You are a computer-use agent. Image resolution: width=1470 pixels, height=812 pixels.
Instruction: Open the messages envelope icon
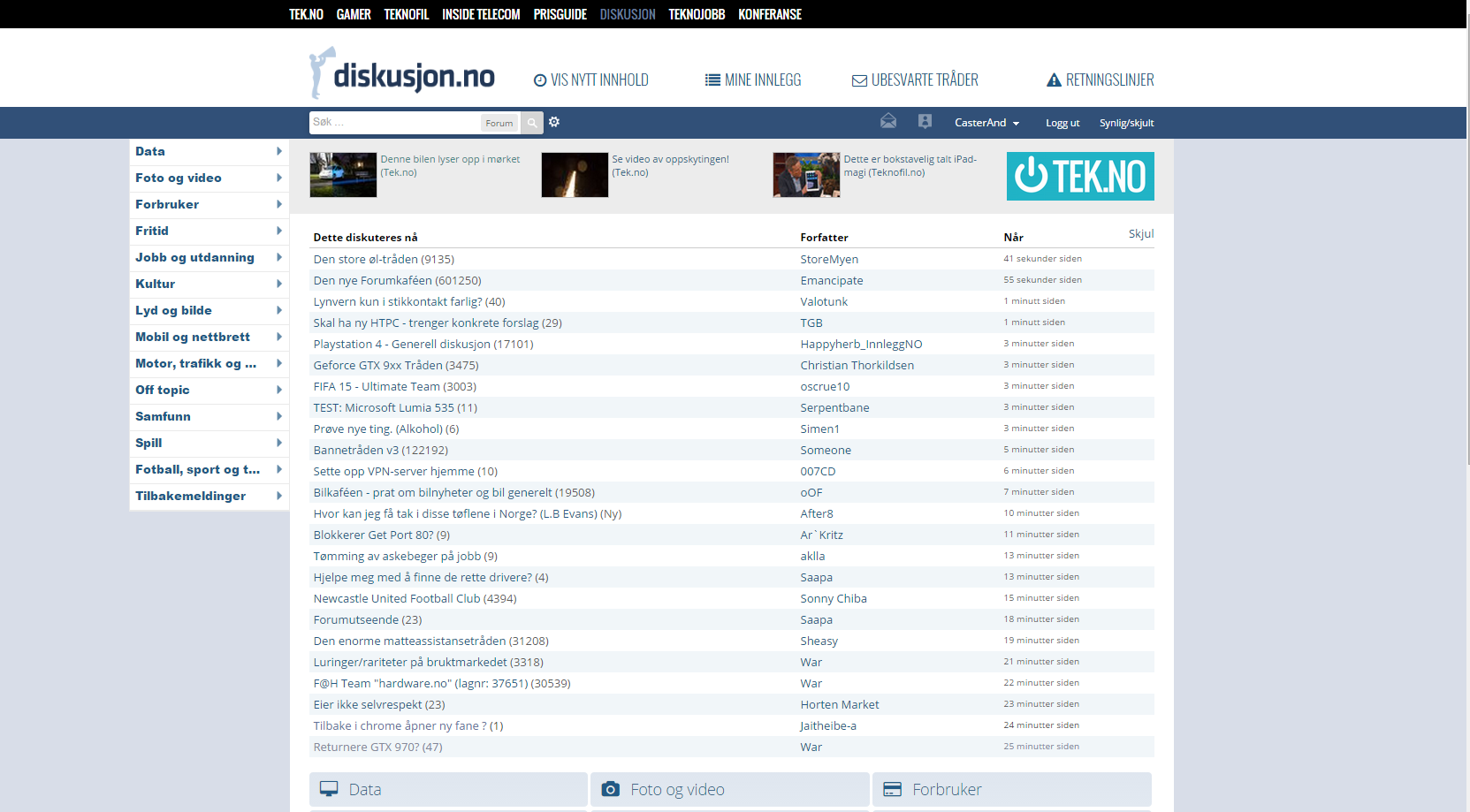click(x=888, y=121)
